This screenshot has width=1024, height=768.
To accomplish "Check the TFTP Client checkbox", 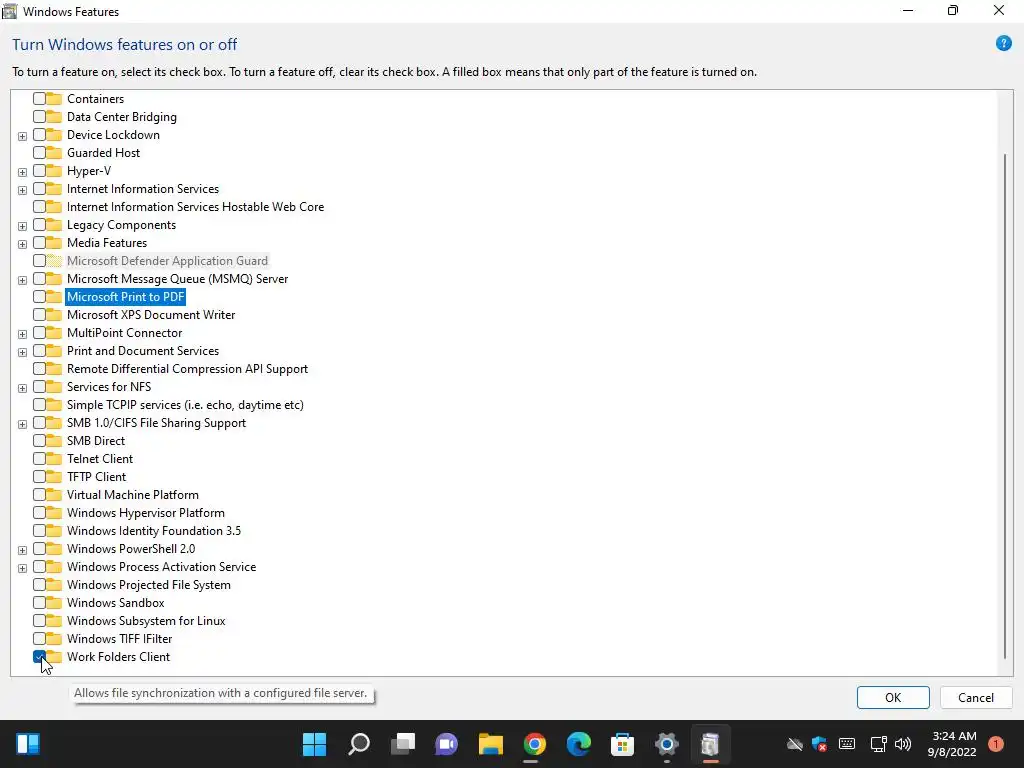I will [39, 477].
